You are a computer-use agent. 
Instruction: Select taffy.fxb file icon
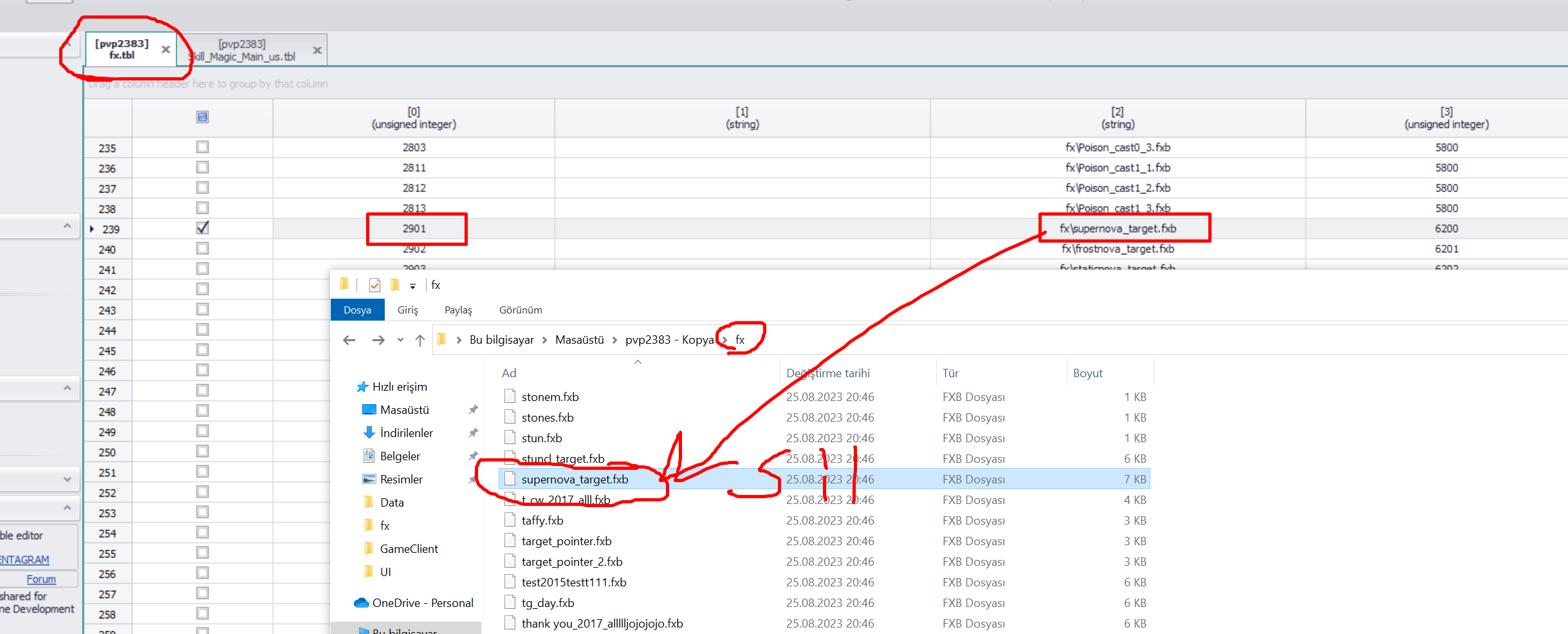click(x=510, y=520)
